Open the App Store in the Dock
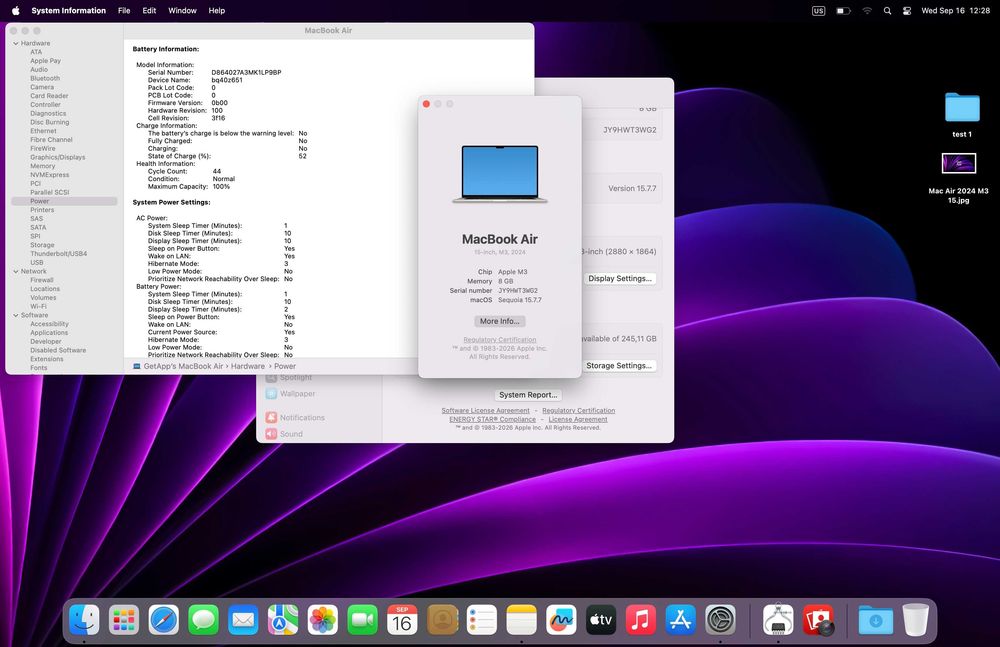Image resolution: width=1000 pixels, height=647 pixels. coord(680,619)
